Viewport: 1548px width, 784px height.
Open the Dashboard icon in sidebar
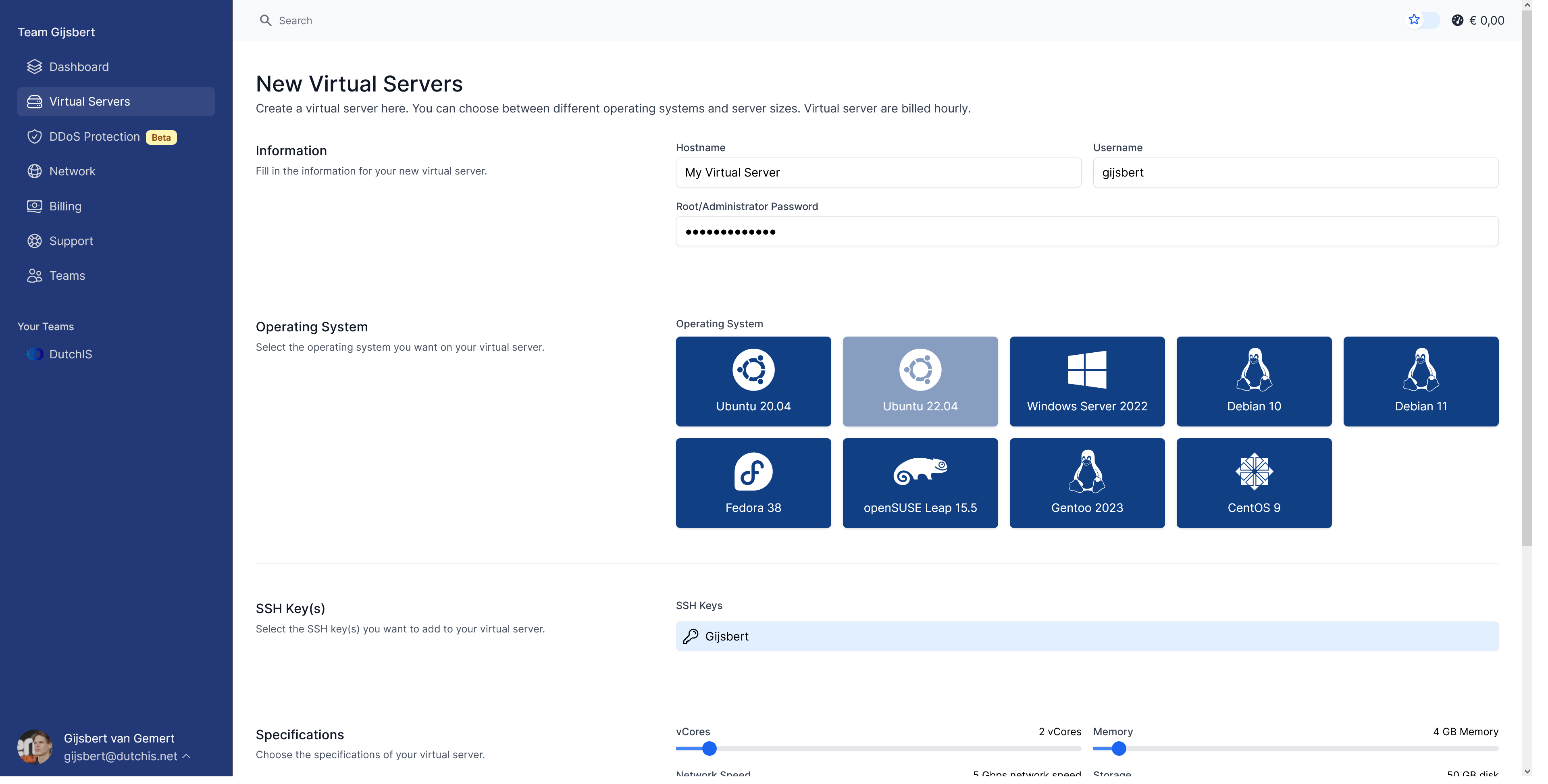[35, 67]
